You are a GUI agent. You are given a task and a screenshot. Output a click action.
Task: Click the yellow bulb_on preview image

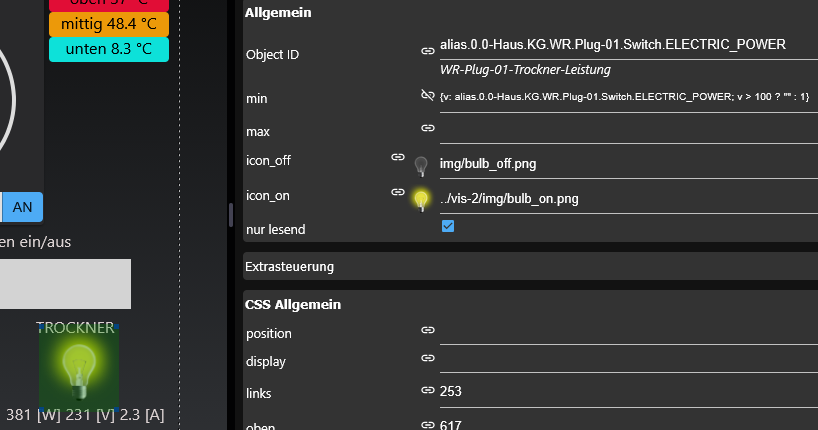point(421,200)
